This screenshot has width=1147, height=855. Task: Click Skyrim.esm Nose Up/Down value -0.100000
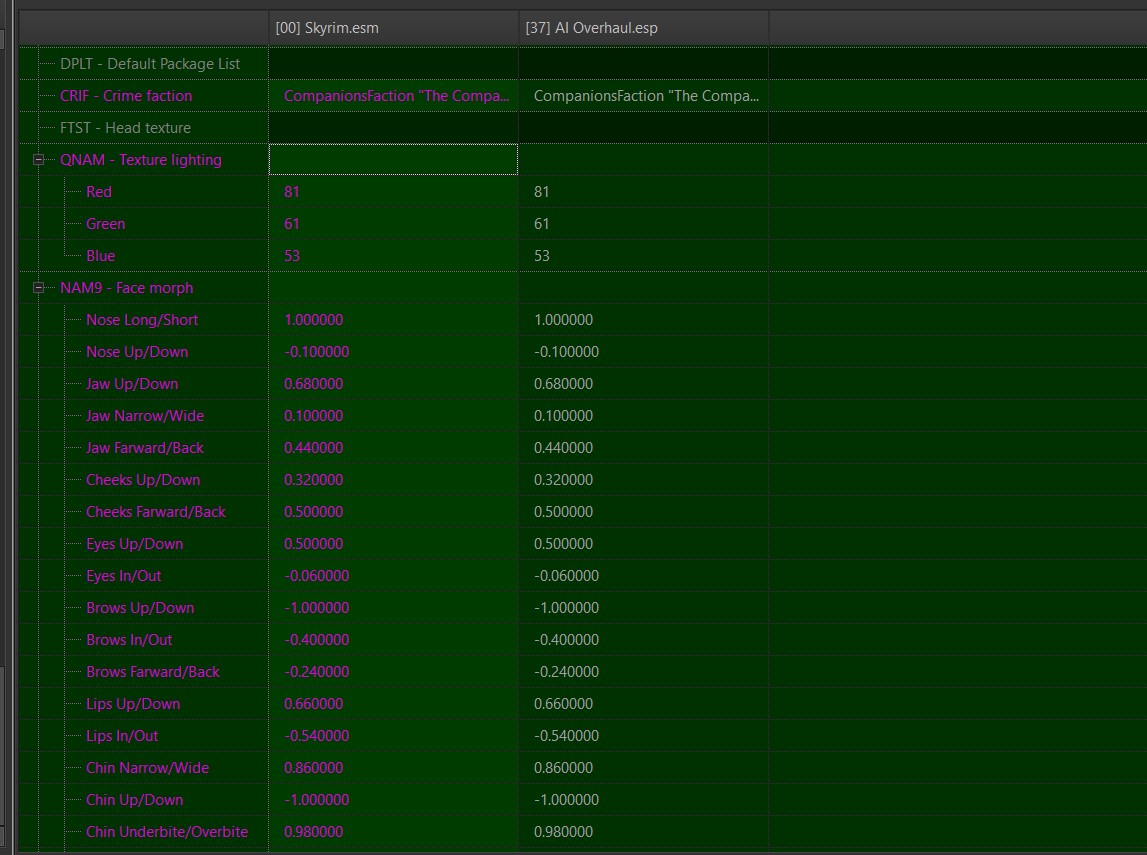[316, 352]
